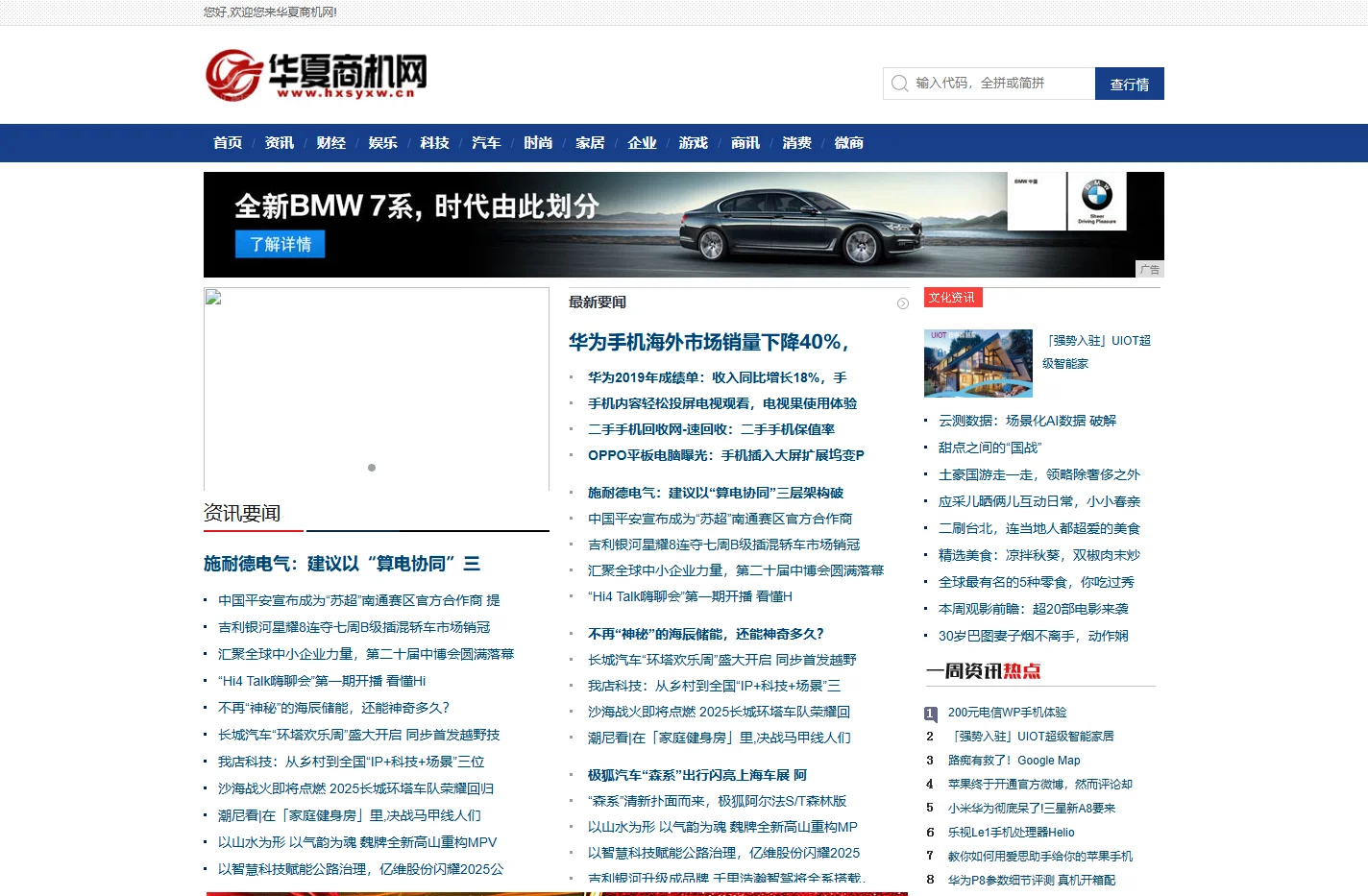The width and height of the screenshot is (1368, 896).
Task: Open the 时尚 navigation item
Action: pos(538,143)
